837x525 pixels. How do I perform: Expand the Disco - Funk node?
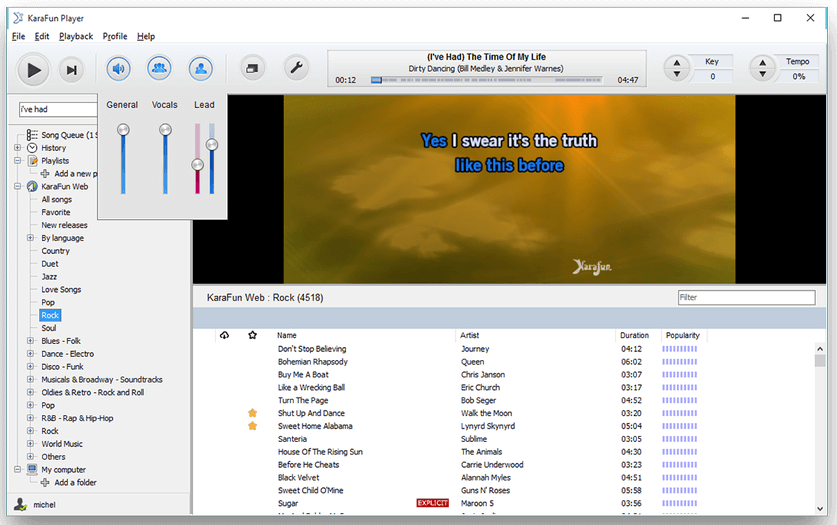click(30, 367)
